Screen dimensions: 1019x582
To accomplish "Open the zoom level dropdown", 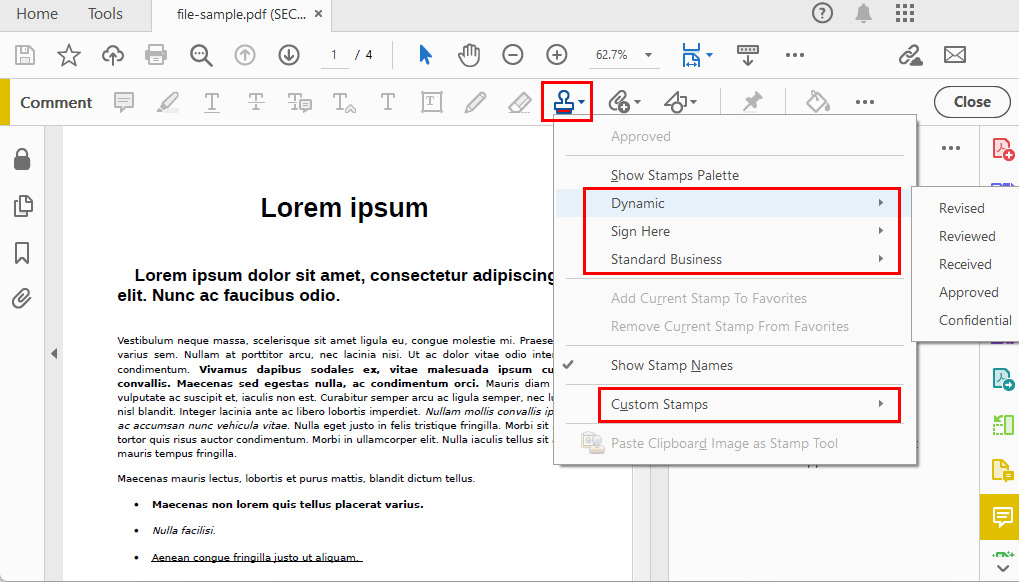I will pyautogui.click(x=646, y=55).
